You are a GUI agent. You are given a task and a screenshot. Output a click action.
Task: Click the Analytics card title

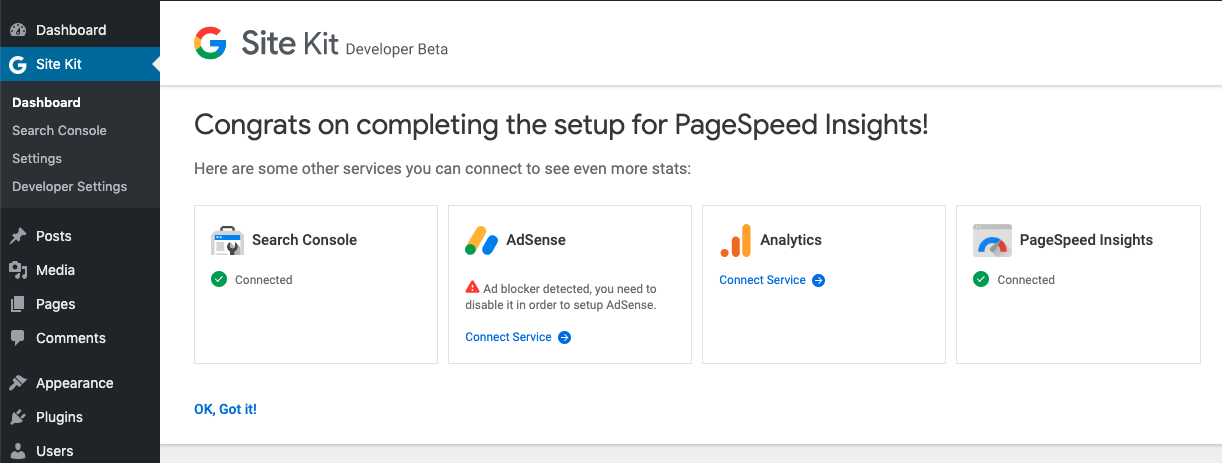(x=791, y=240)
